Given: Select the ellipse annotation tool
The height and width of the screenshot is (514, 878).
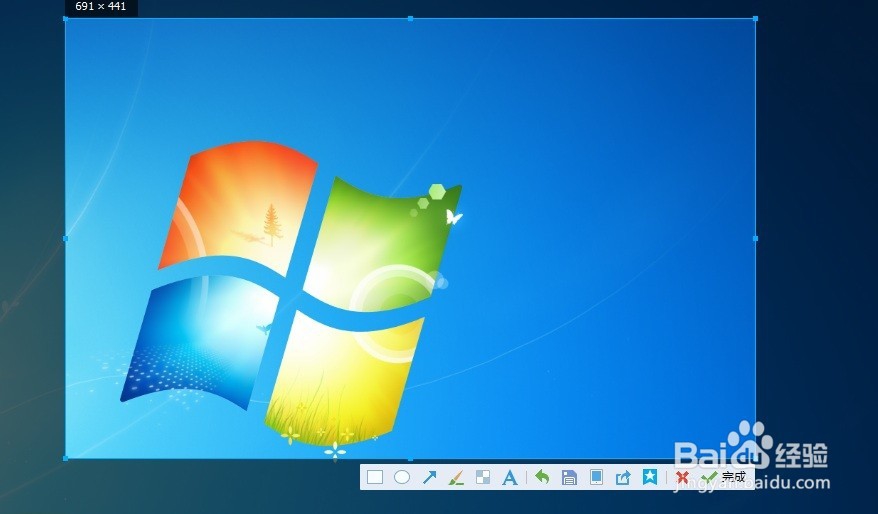Looking at the screenshot, I should pyautogui.click(x=401, y=477).
